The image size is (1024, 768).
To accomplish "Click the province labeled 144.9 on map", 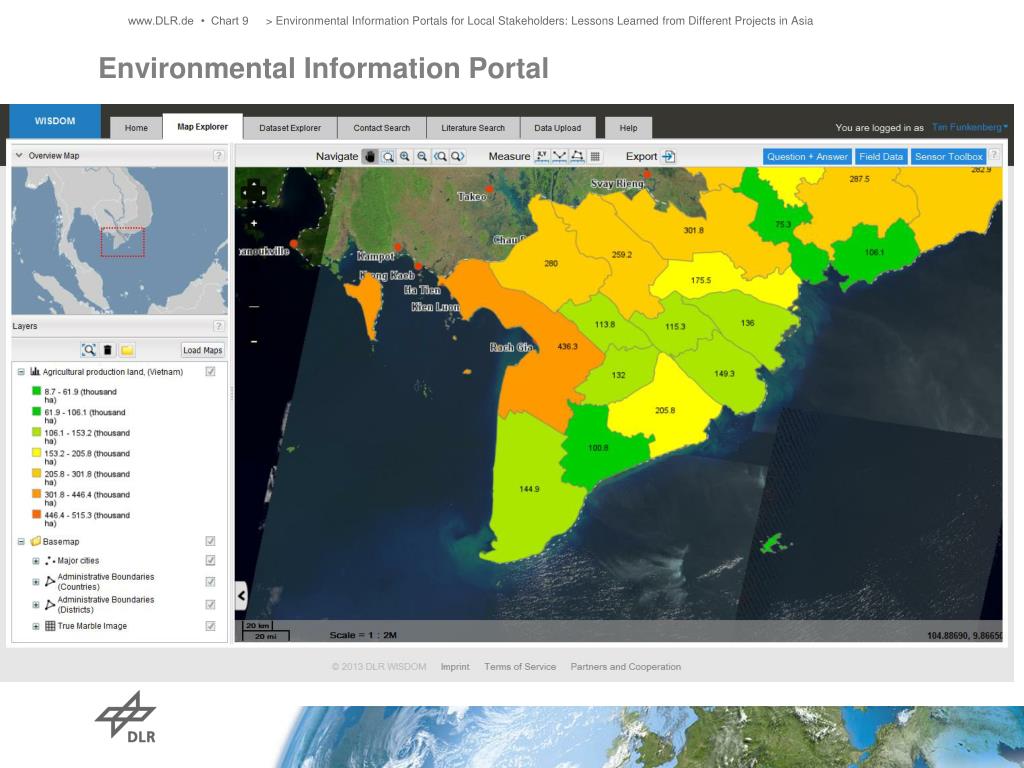I will [529, 488].
